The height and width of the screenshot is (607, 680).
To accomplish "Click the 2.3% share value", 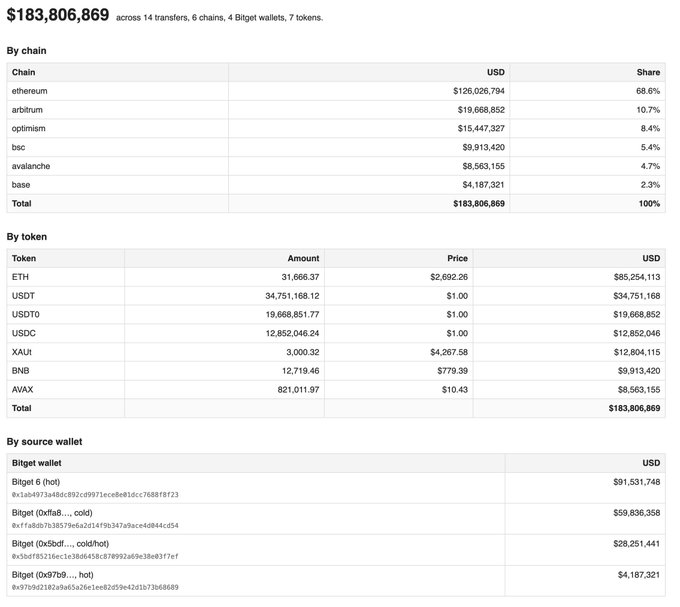I will 650,185.
